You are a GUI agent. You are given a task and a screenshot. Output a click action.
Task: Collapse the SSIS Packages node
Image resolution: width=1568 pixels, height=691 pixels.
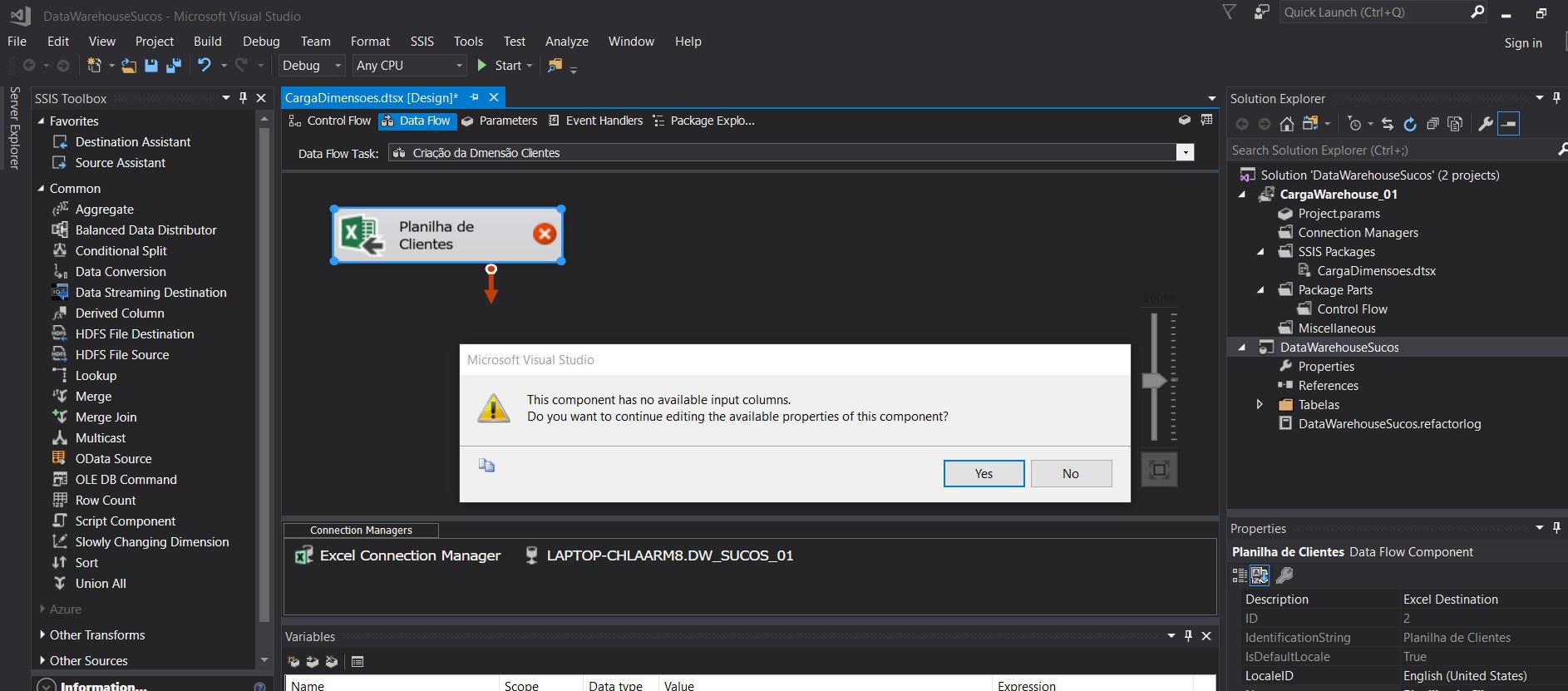(x=1260, y=251)
